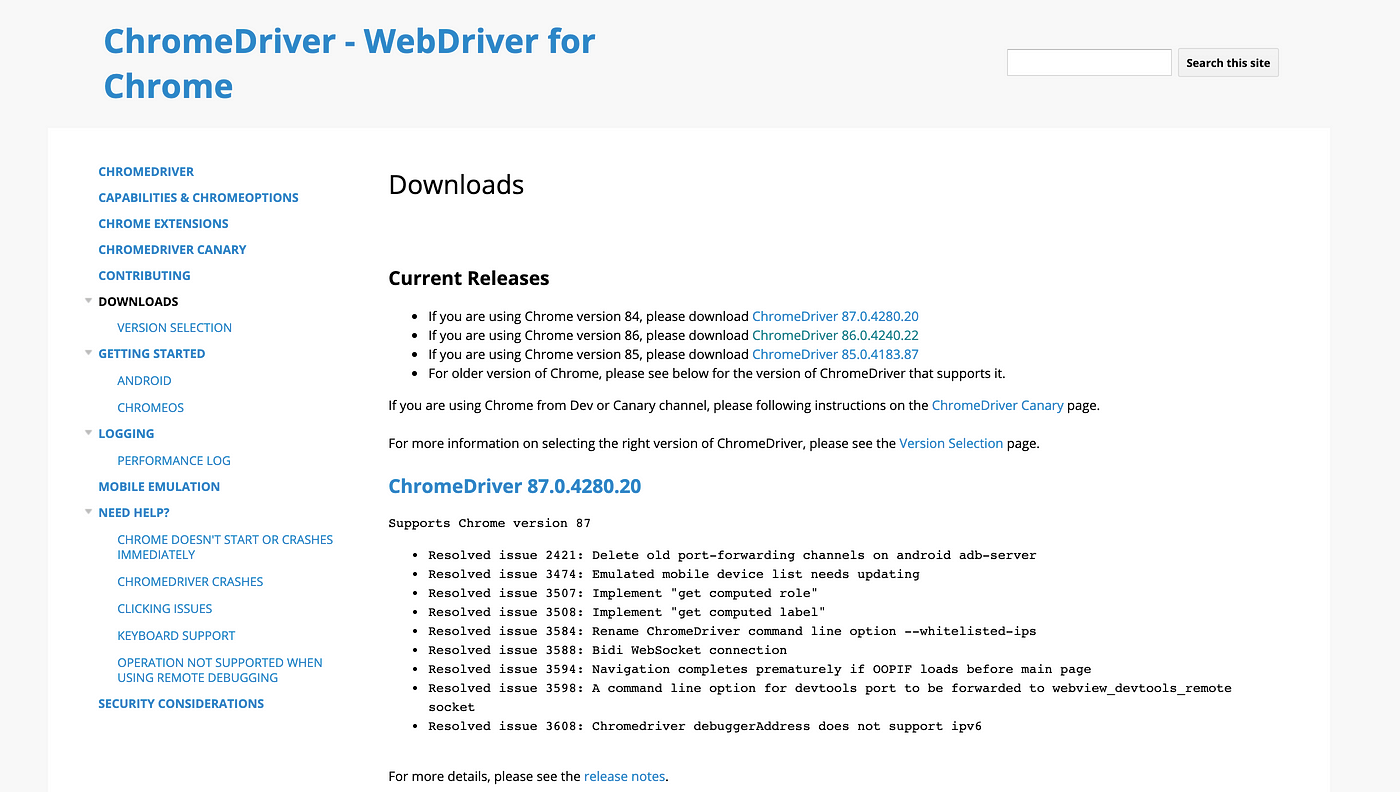This screenshot has height=792, width=1400.
Task: Open the ChromeDriver sidebar link
Action: pyautogui.click(x=146, y=172)
